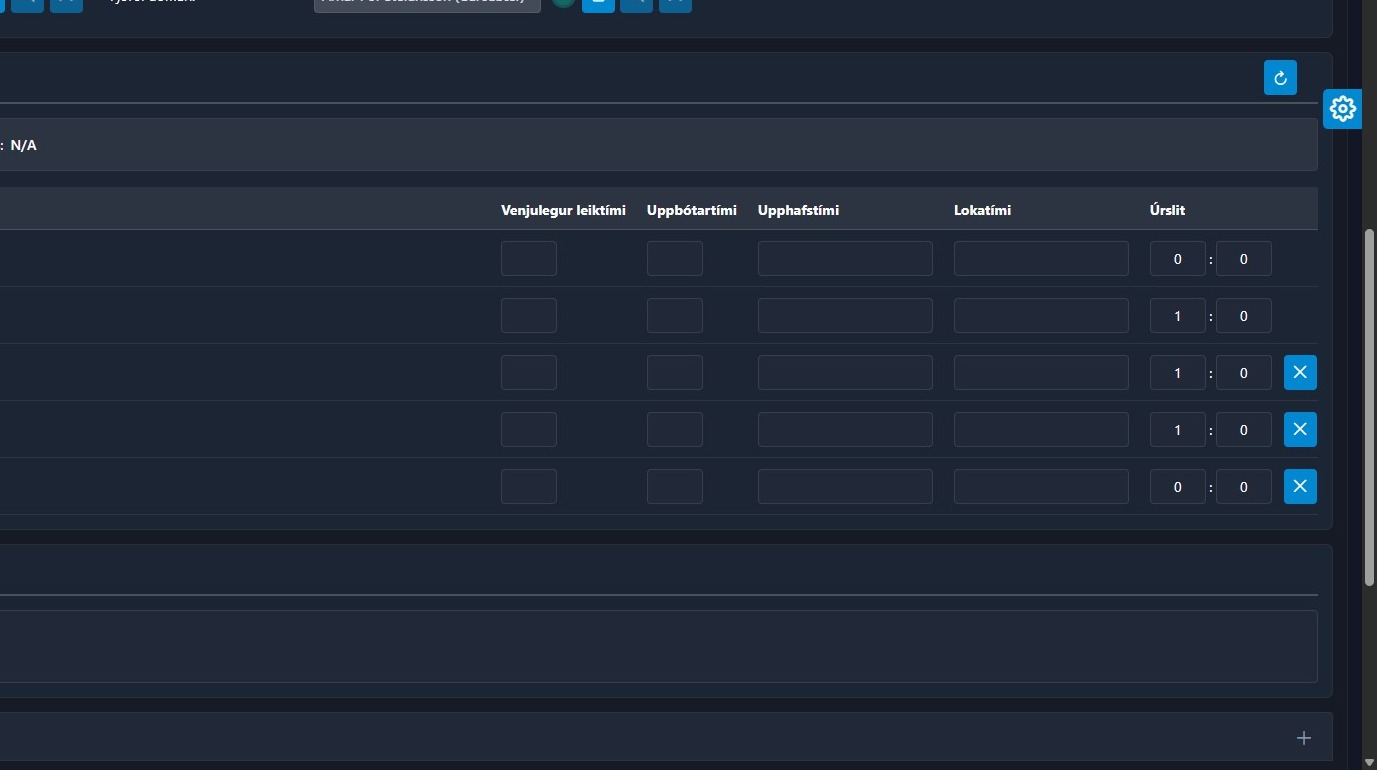Click fifth row's right Úrslit score box

(x=1244, y=486)
